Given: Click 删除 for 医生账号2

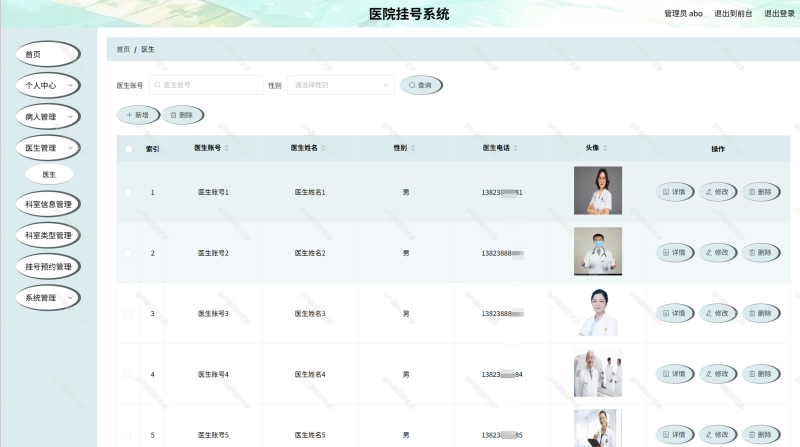Looking at the screenshot, I should click(x=761, y=253).
